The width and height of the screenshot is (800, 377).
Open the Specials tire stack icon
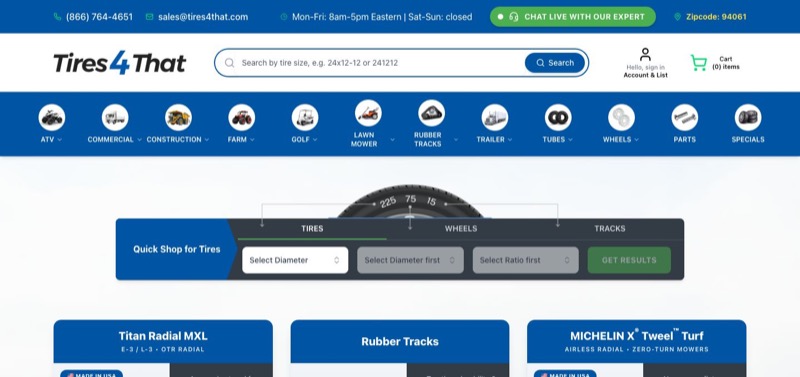click(747, 117)
